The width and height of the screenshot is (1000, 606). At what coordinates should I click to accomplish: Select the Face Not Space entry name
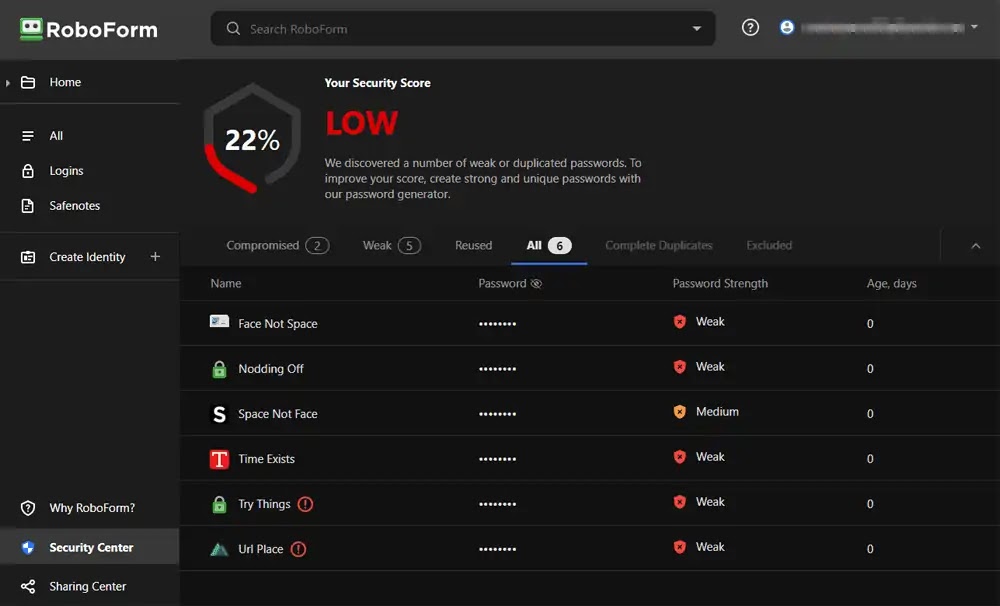(277, 324)
